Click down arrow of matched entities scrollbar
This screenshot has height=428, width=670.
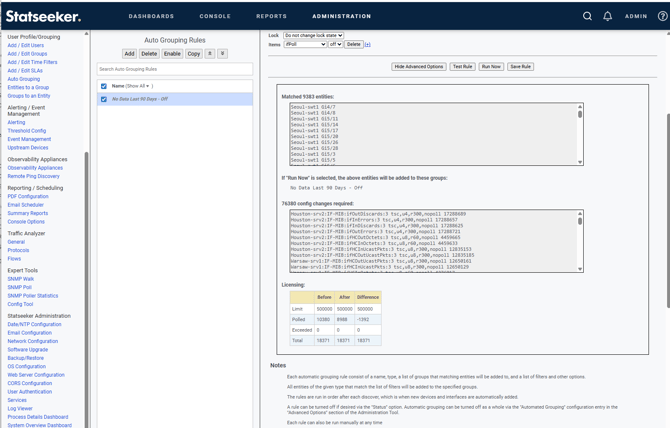[580, 162]
